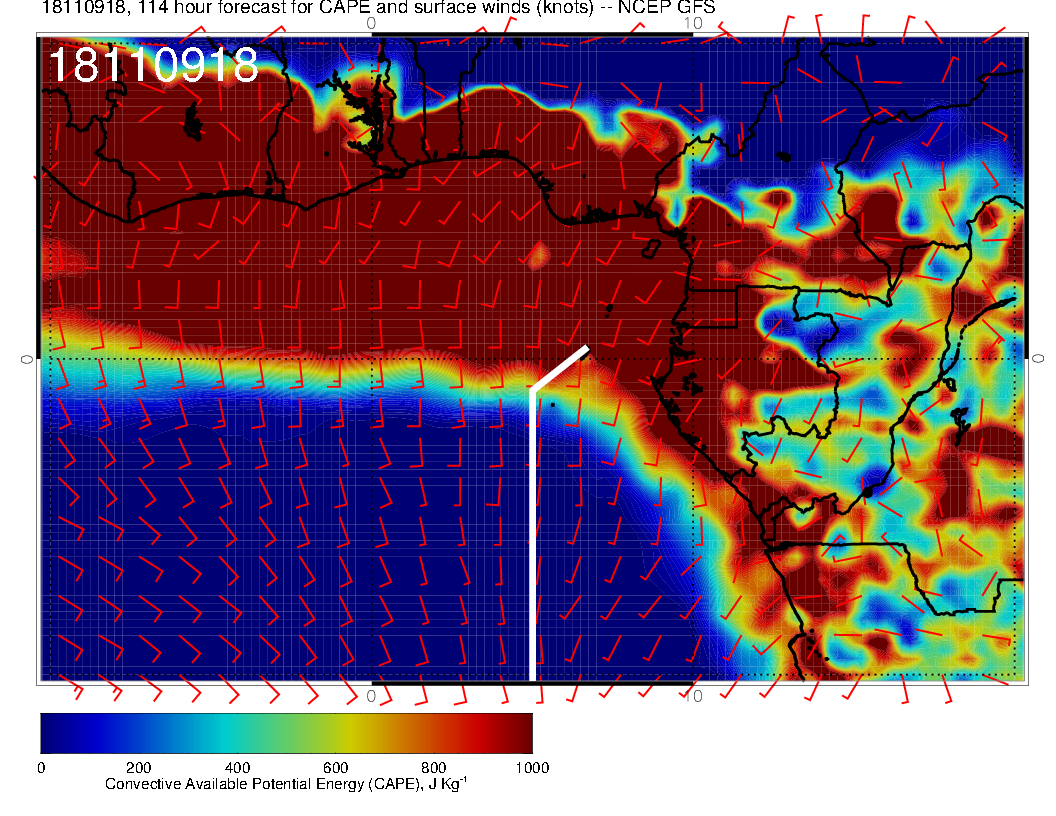This screenshot has height=816, width=1056.
Task: Select the Convective Available Potential Energy caption
Action: tap(285, 785)
